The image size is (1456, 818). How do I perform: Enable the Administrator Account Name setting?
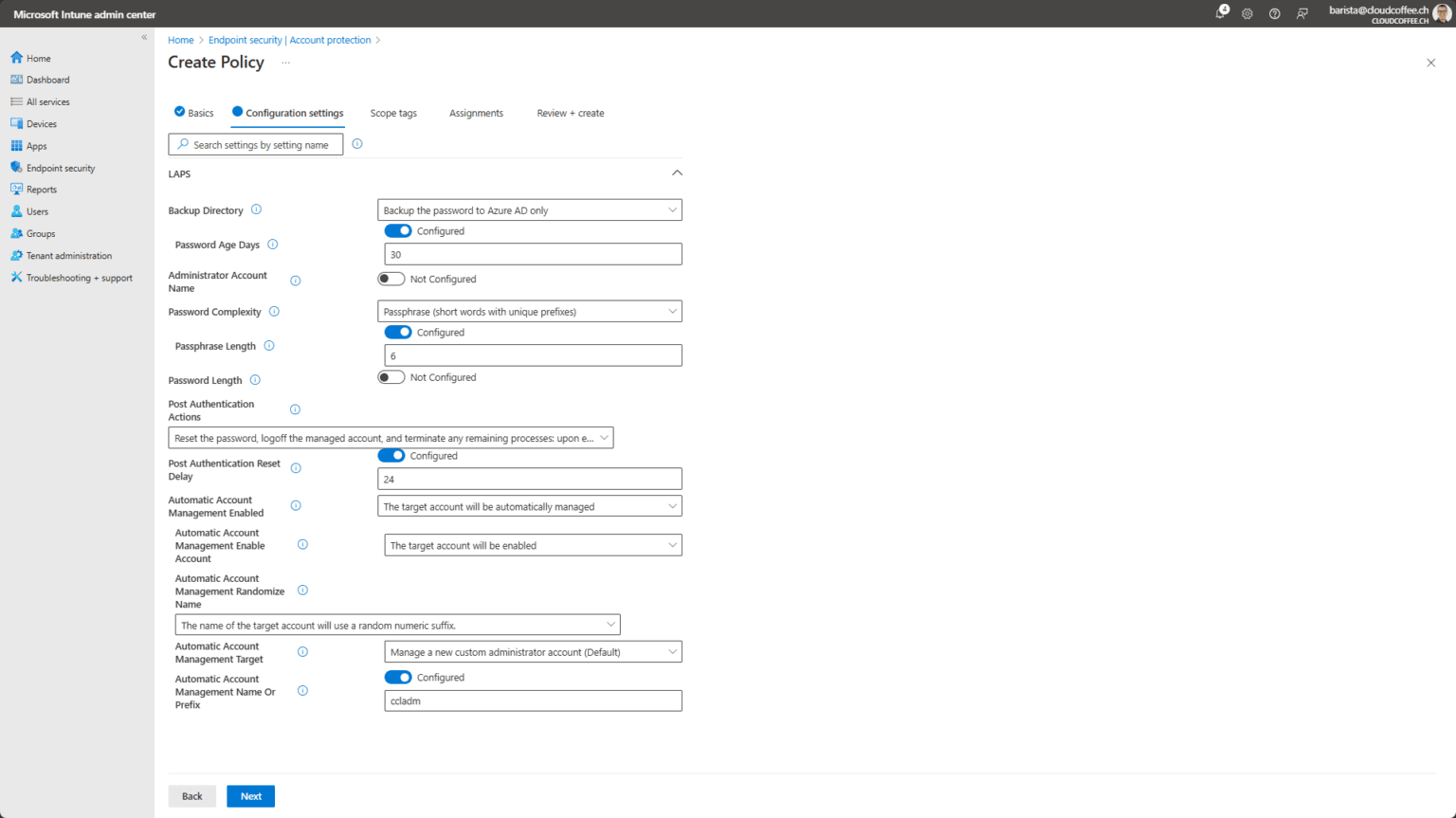391,279
